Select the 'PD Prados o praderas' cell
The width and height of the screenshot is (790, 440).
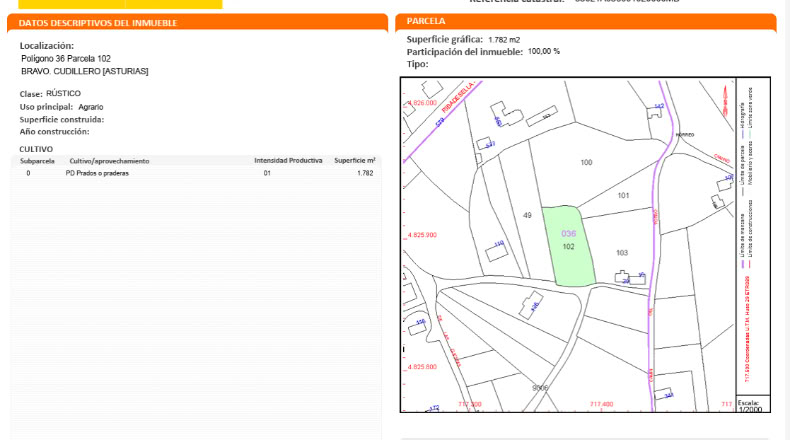97,173
